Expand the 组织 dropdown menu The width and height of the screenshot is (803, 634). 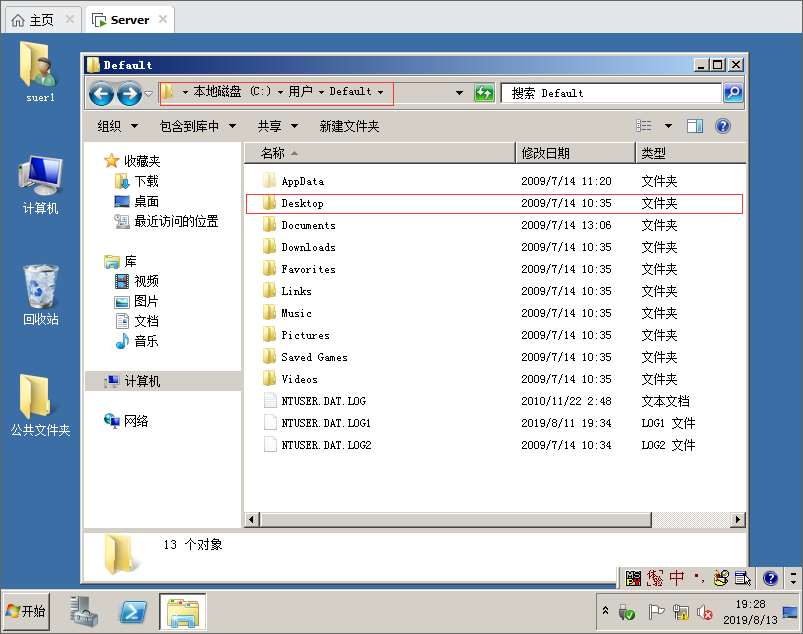(116, 126)
